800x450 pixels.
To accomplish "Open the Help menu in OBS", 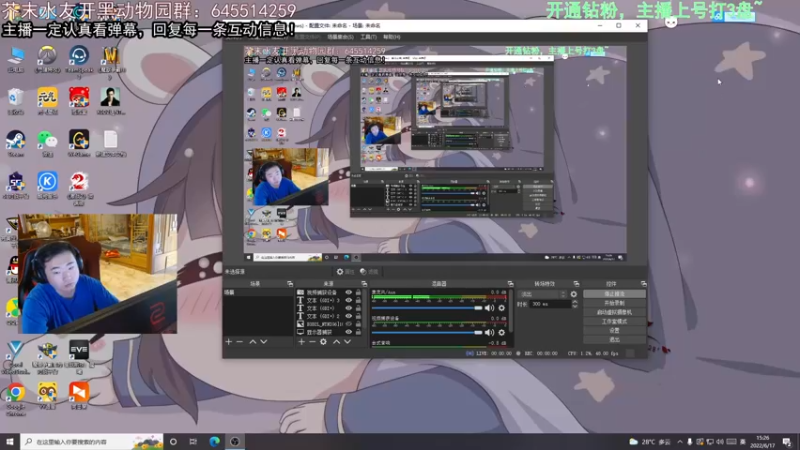I will (x=392, y=37).
